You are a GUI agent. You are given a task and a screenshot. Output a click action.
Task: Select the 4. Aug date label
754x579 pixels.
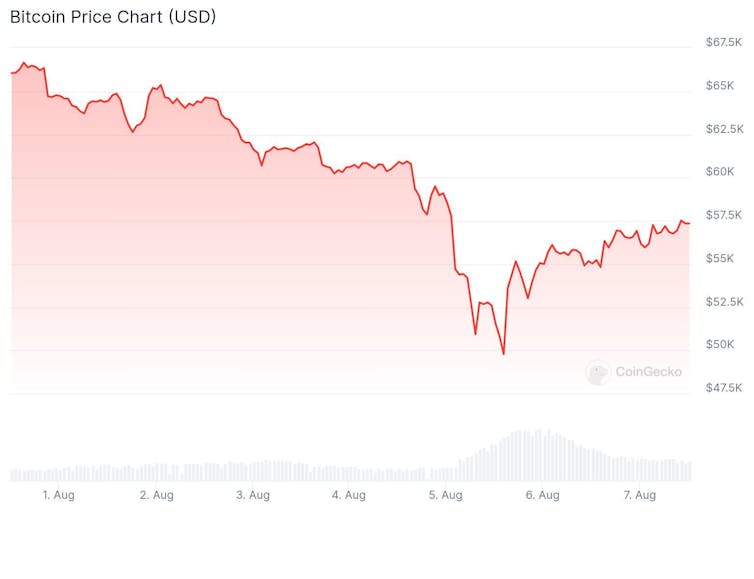point(349,495)
